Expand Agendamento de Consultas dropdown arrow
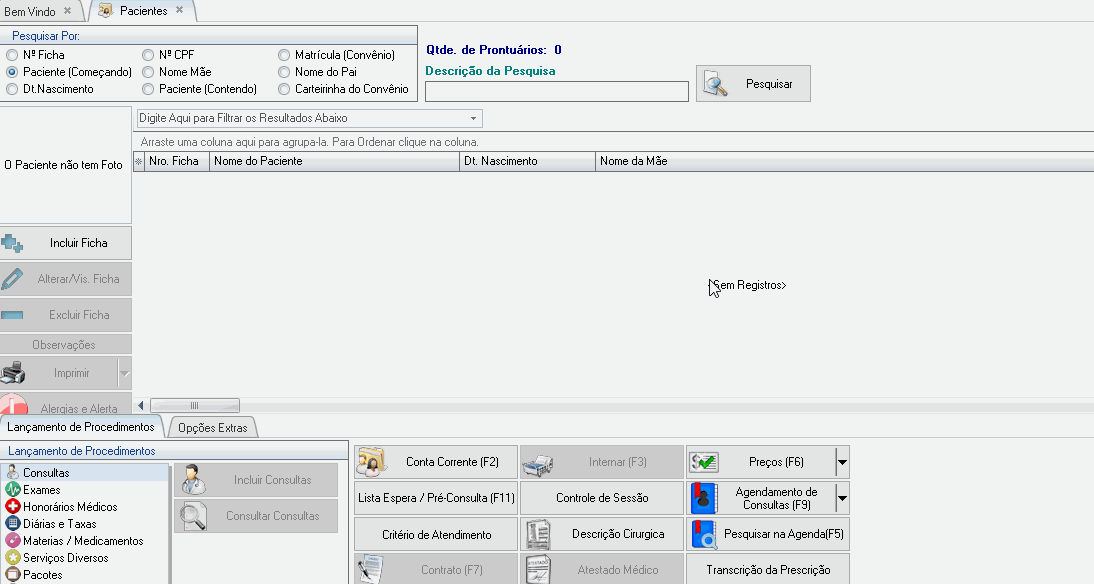The height and width of the screenshot is (584, 1094). [x=842, y=498]
